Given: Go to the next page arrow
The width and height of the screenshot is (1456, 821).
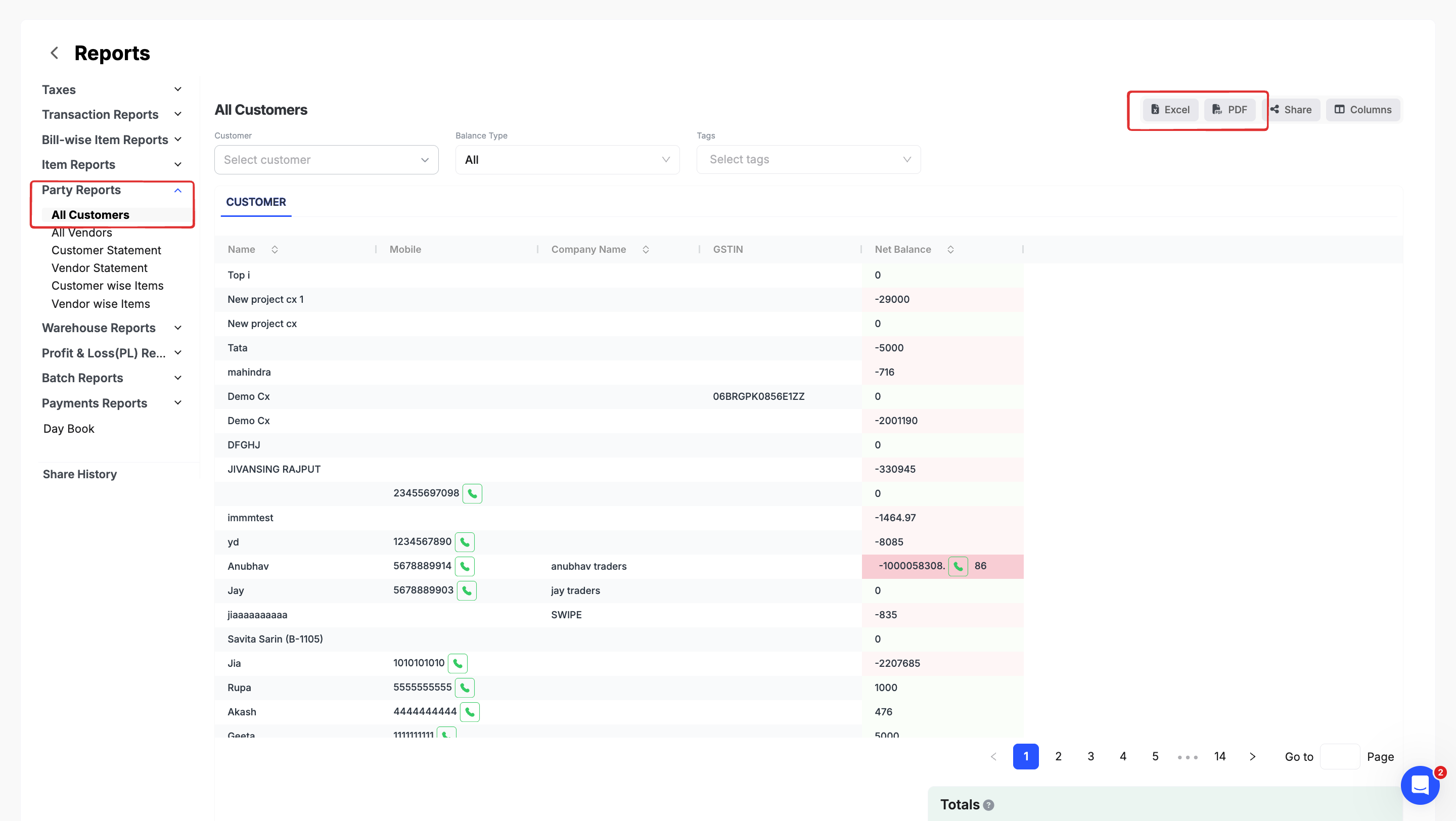Looking at the screenshot, I should [1253, 757].
